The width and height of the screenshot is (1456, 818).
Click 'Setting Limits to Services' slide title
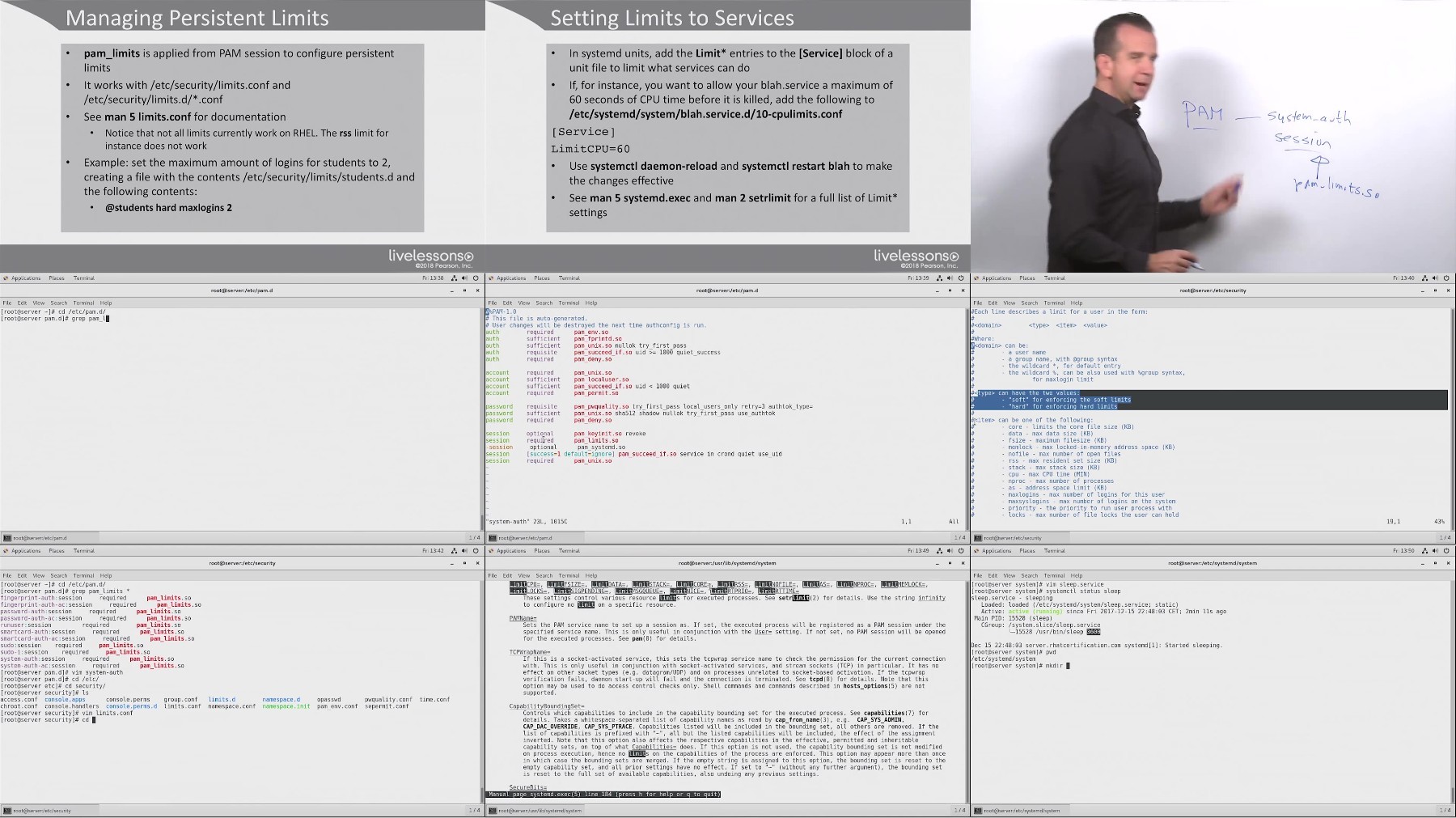click(x=672, y=18)
